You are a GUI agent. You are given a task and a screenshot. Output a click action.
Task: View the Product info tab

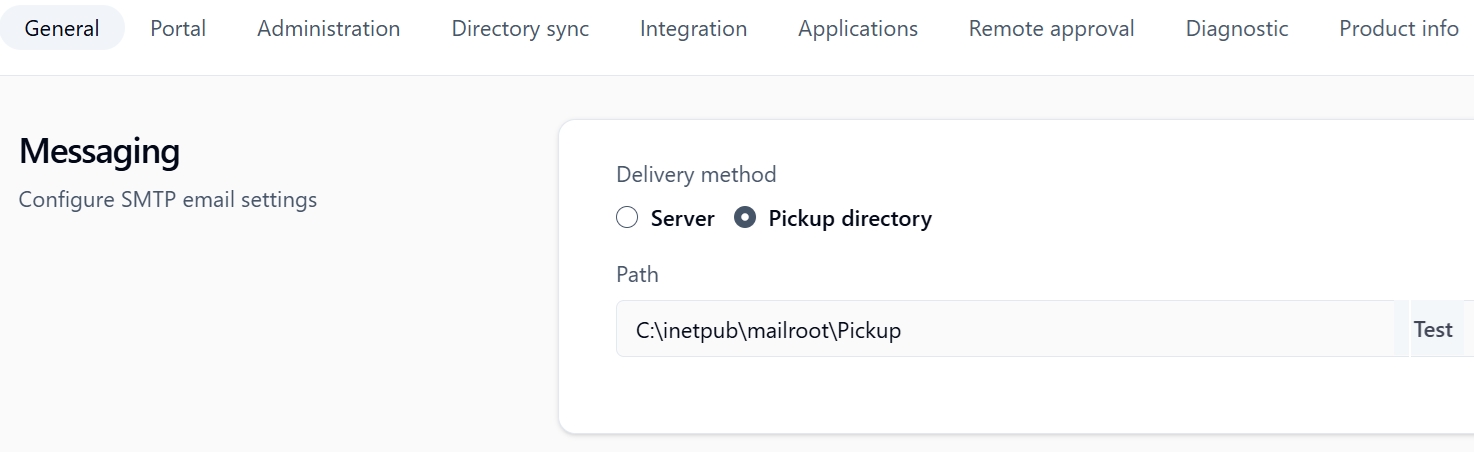pyautogui.click(x=1398, y=28)
